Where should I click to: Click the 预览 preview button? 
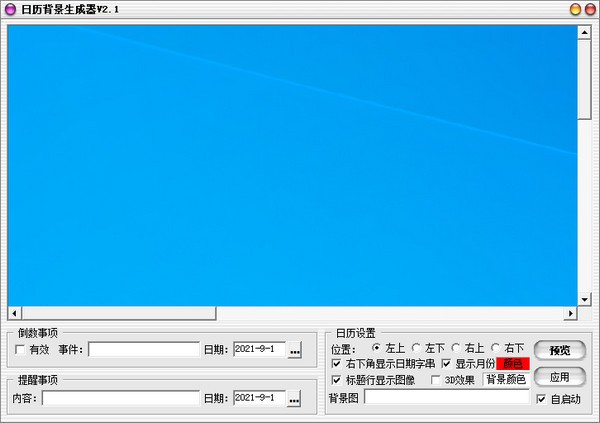pos(560,350)
